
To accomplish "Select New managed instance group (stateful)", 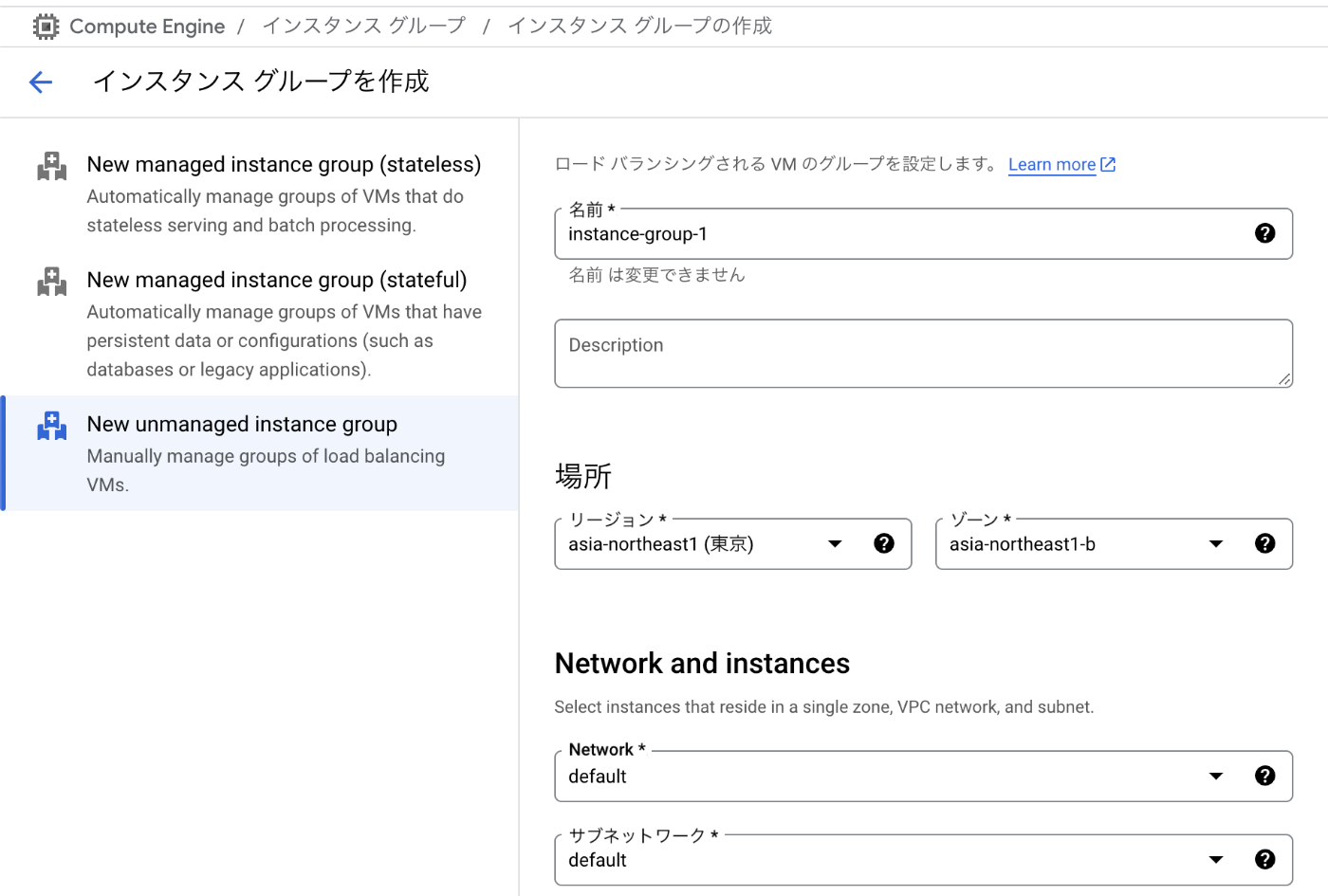I will (260, 323).
